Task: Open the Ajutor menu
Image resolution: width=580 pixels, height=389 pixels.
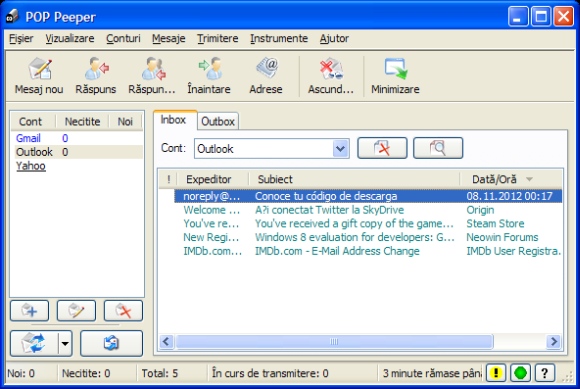Action: click(x=334, y=38)
